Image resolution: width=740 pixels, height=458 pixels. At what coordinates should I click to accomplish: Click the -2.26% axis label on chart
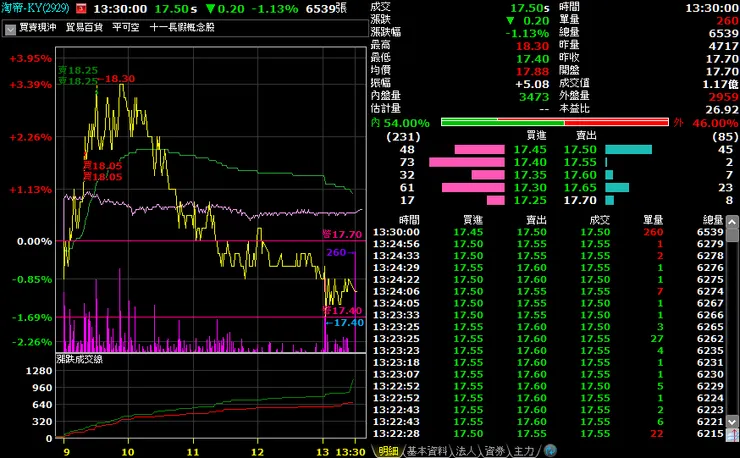coord(32,342)
